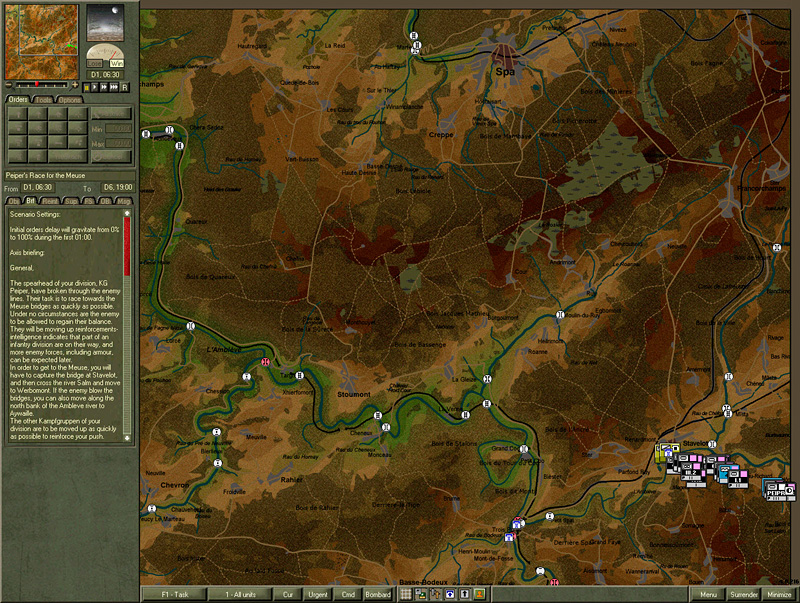Select the yellow unit counter at Stavelot
This screenshot has width=800, height=603.
tap(663, 453)
